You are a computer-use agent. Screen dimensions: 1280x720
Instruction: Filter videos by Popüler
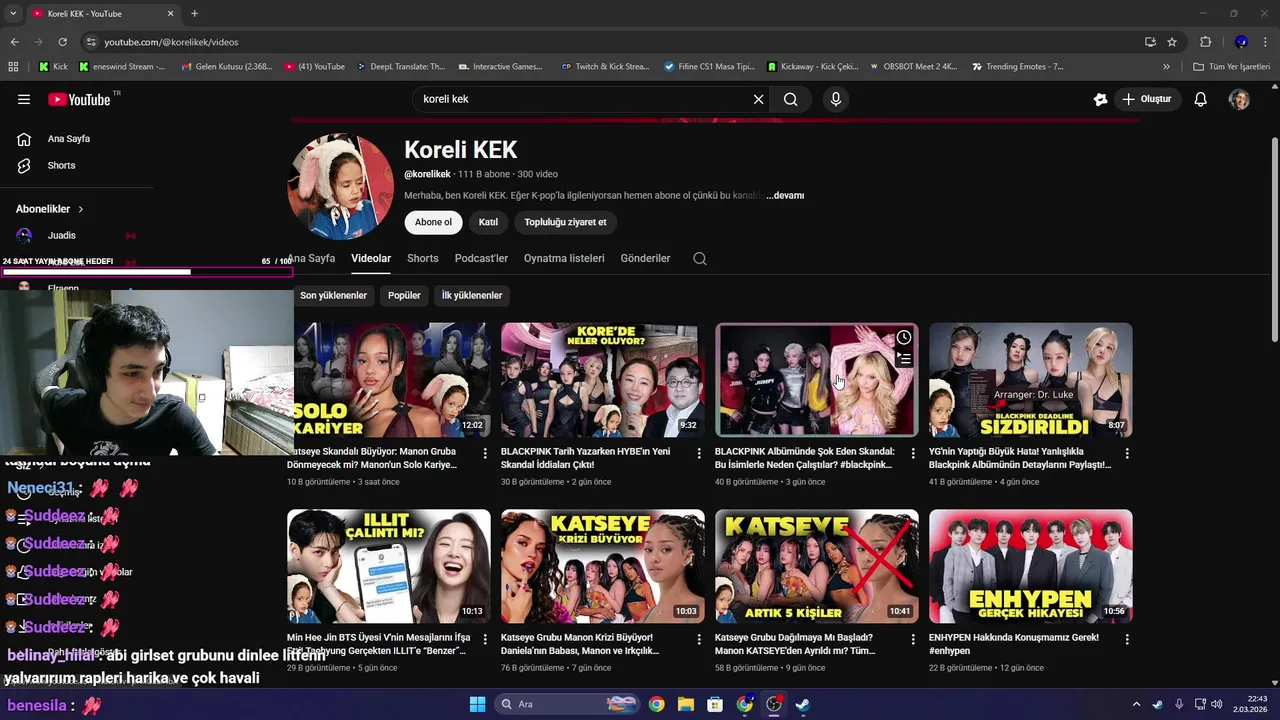[x=404, y=296]
